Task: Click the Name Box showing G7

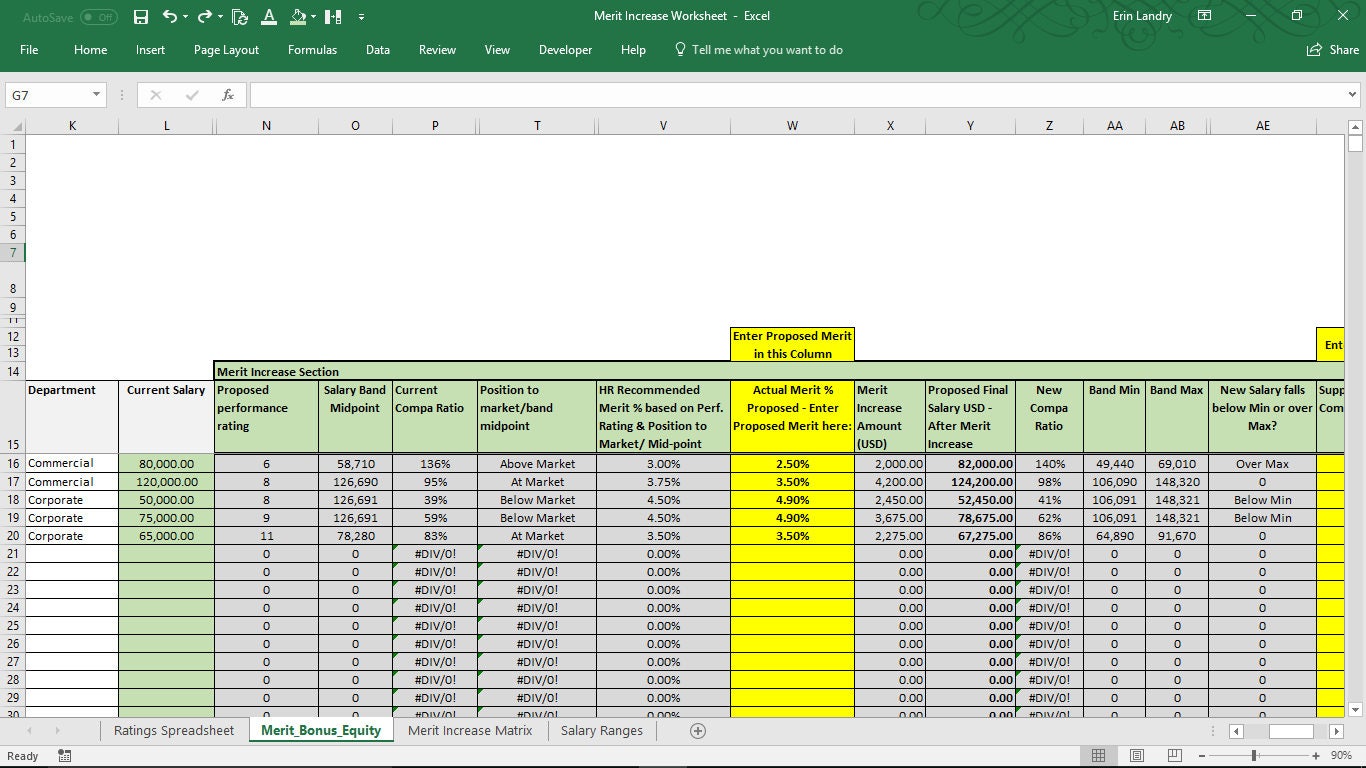Action: pyautogui.click(x=48, y=95)
